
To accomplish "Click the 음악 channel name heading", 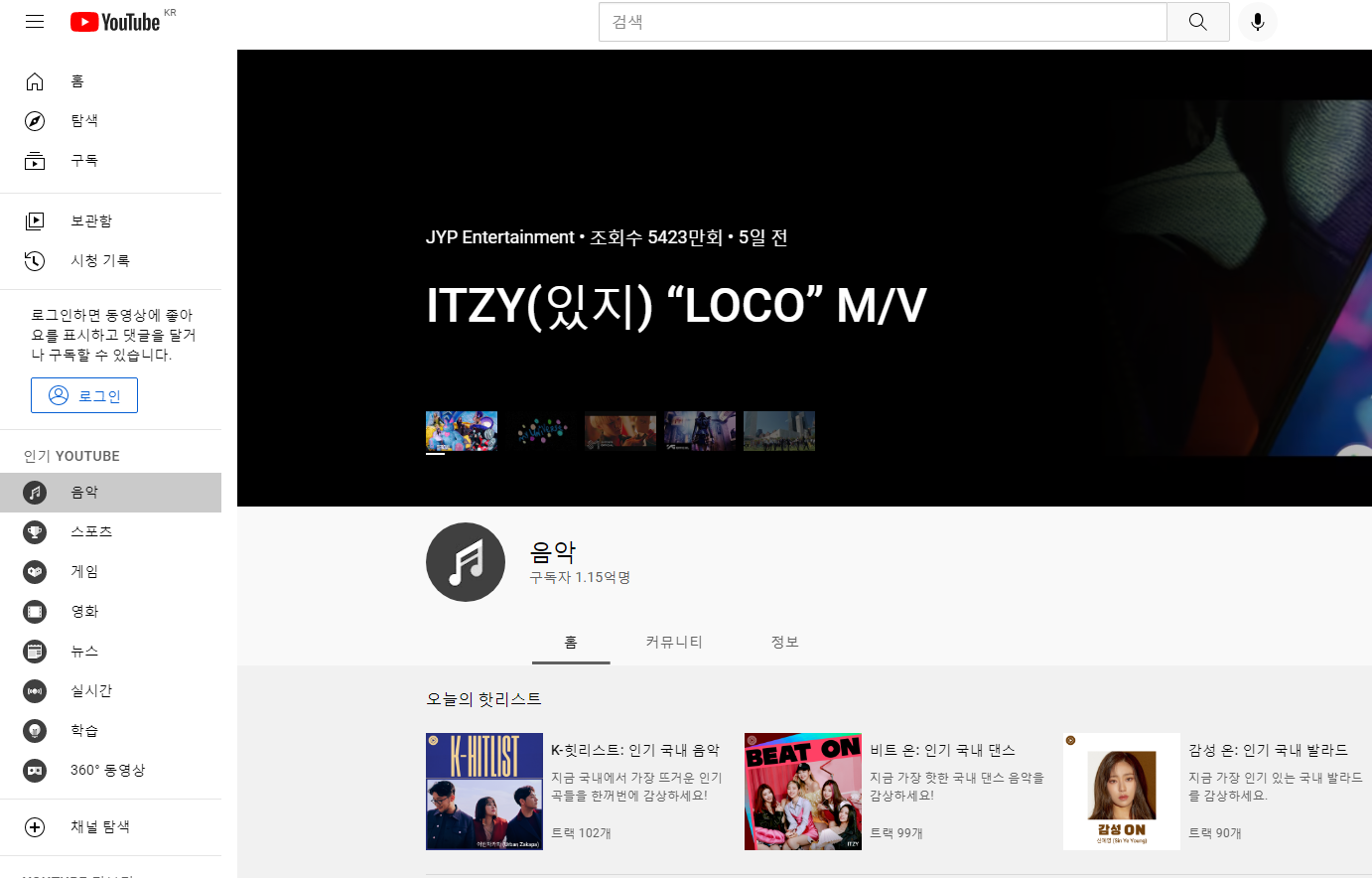I will pyautogui.click(x=553, y=551).
